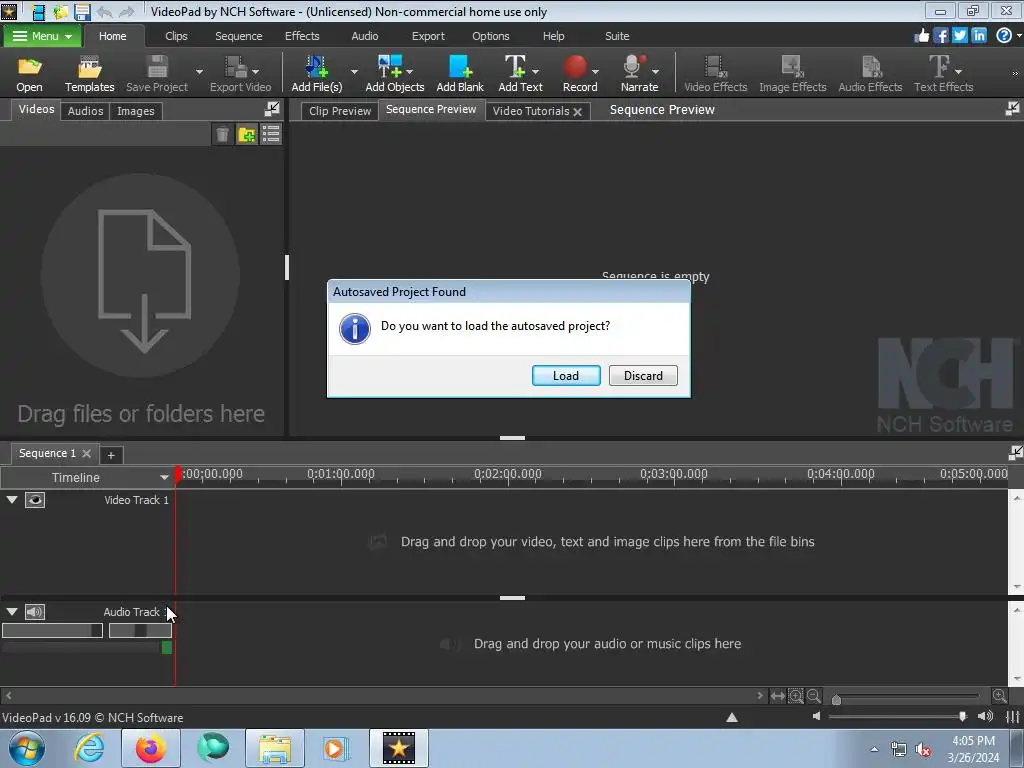This screenshot has width=1024, height=768.
Task: Click Add Objects toolbar icon
Action: point(390,67)
